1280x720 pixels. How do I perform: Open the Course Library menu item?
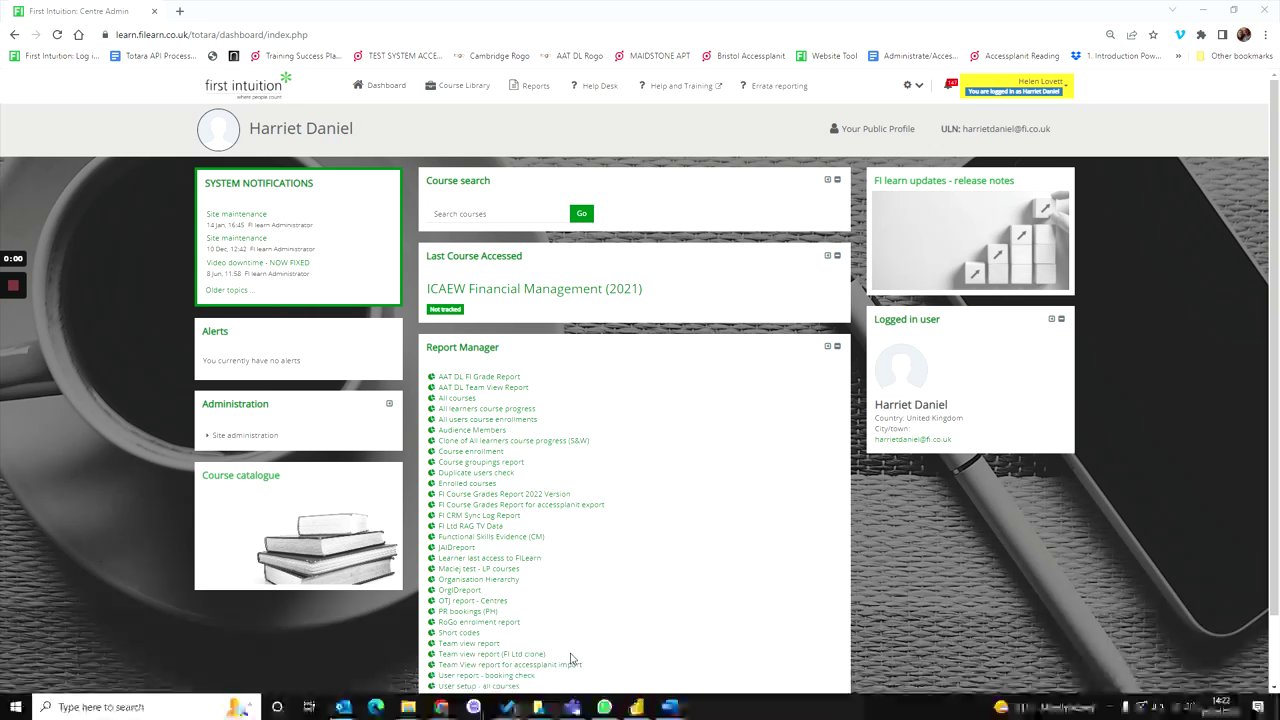pyautogui.click(x=457, y=85)
